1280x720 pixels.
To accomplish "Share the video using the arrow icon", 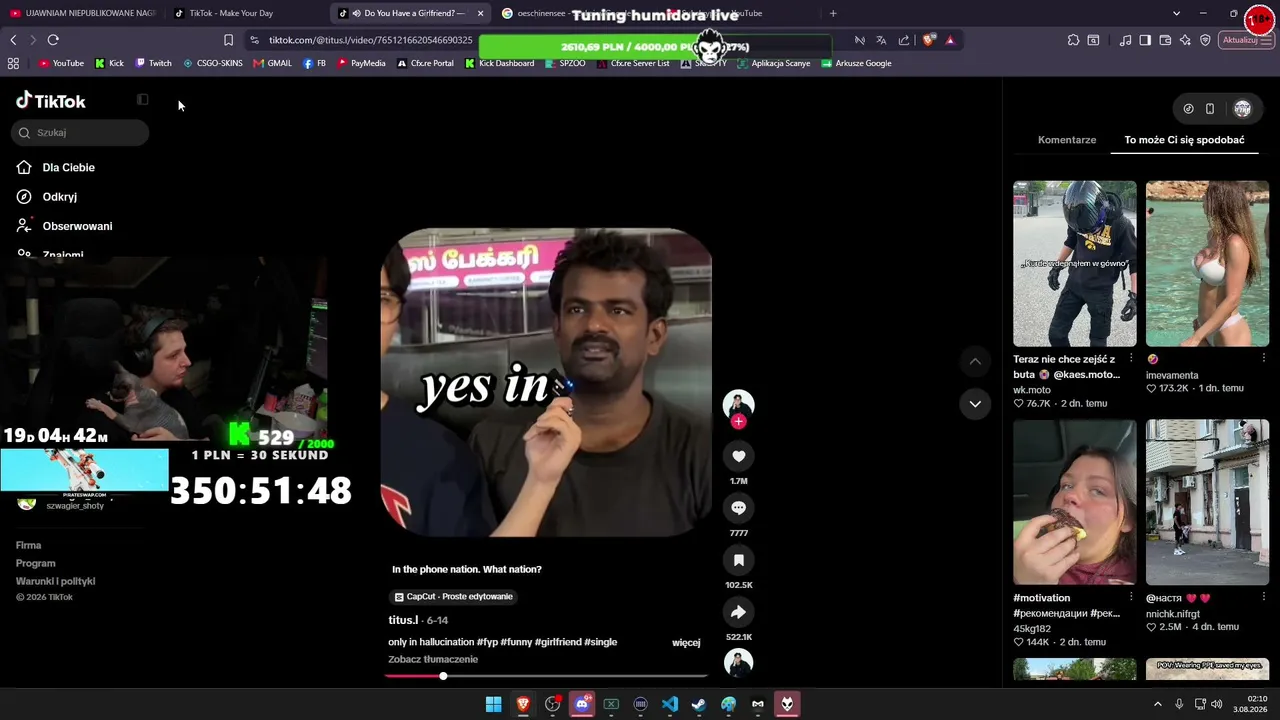I will coord(739,612).
